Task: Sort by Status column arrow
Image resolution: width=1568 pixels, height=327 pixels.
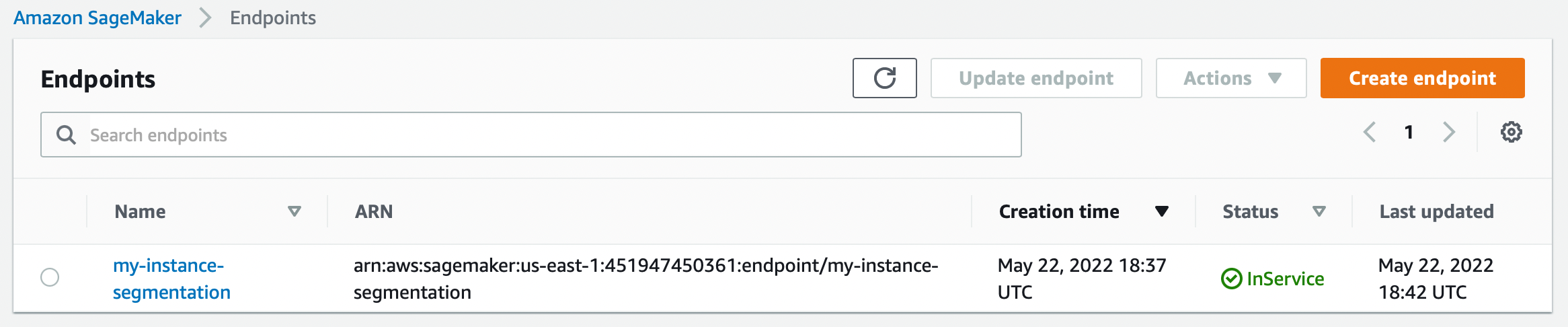Action: click(x=1319, y=211)
